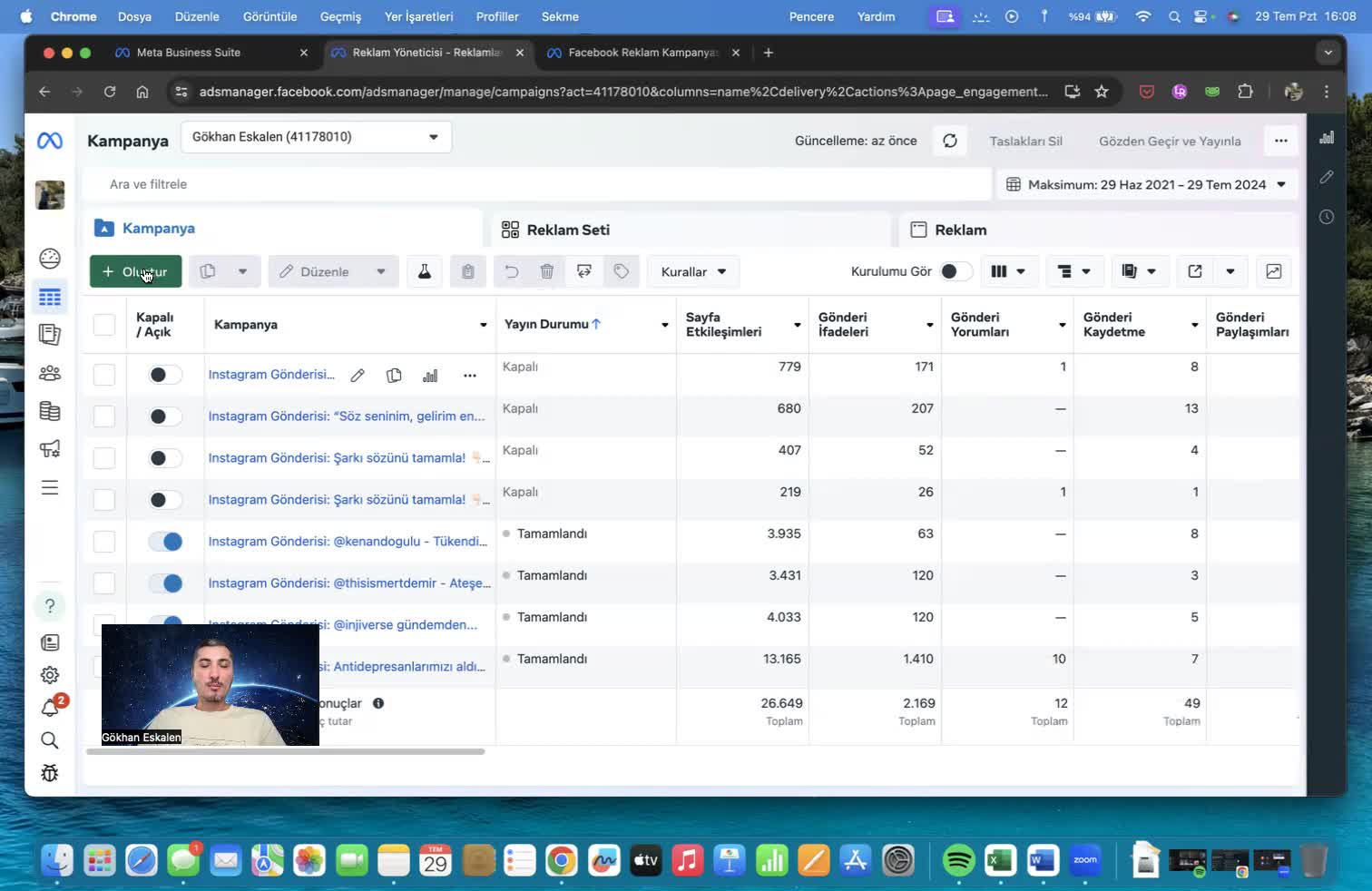The height and width of the screenshot is (891, 1372).
Task: Open the all tools hamburger menu
Action: [50, 487]
